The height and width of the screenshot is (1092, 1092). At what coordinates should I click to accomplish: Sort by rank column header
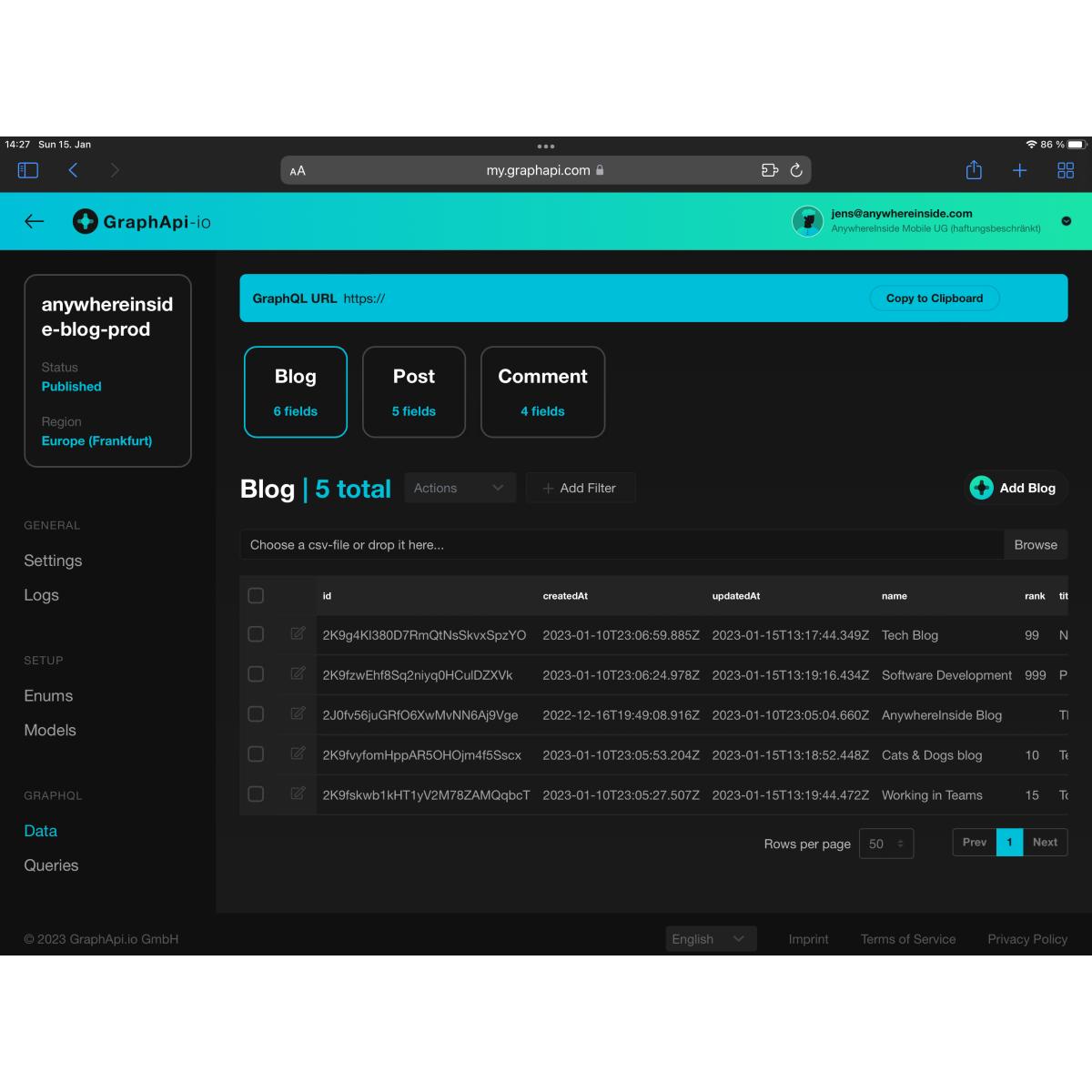point(1035,596)
